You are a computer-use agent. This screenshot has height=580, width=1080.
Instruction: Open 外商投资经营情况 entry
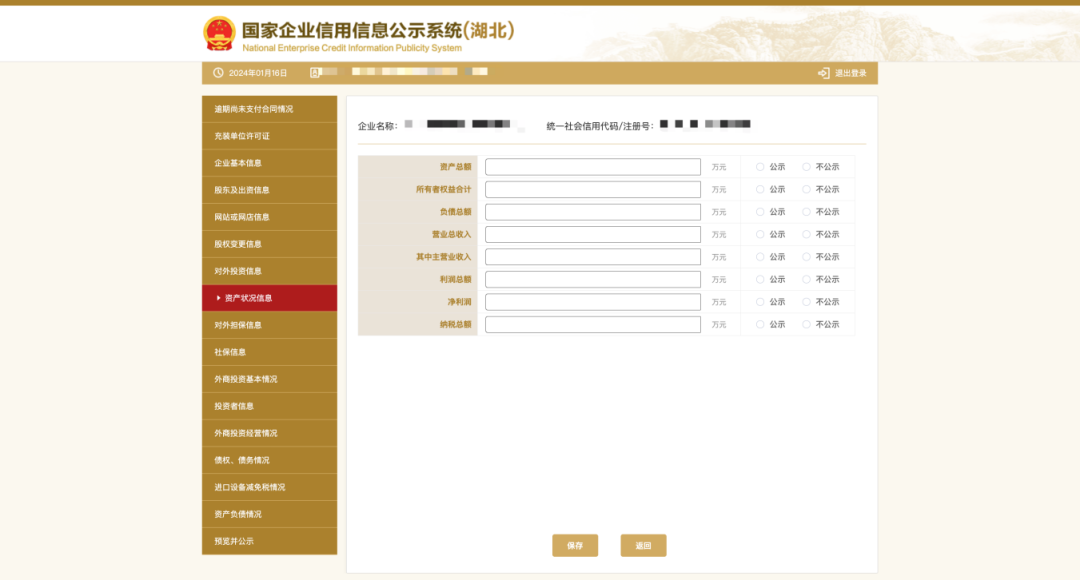(269, 433)
